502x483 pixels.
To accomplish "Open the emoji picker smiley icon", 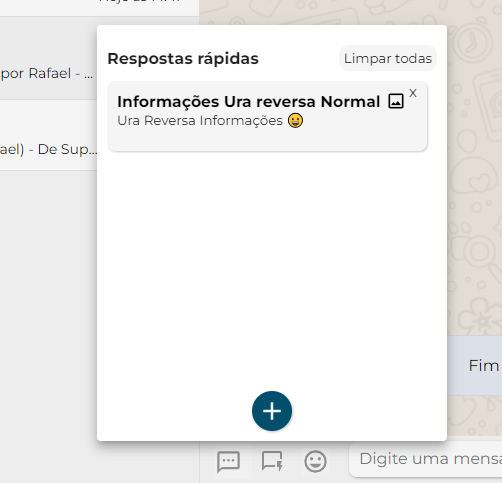I will pyautogui.click(x=315, y=462).
